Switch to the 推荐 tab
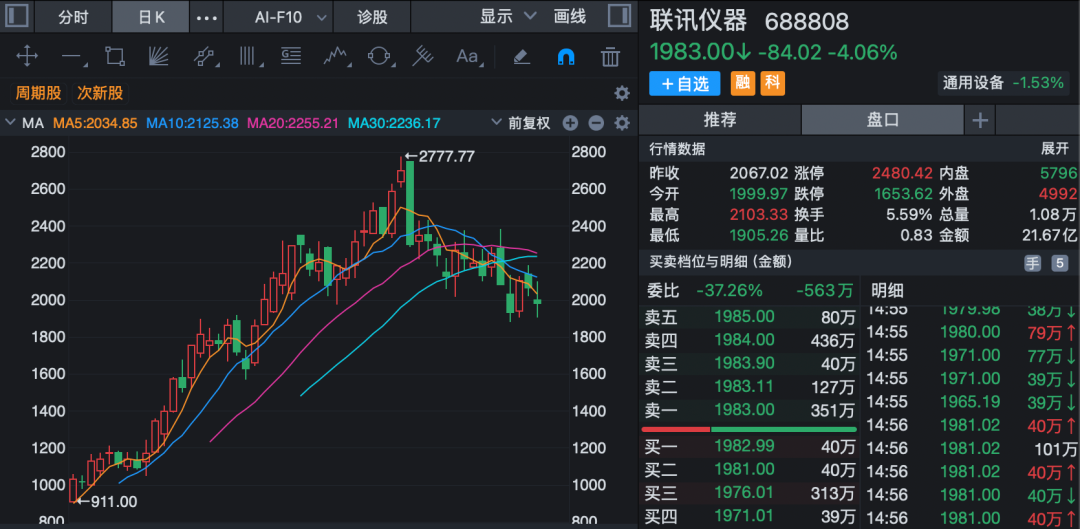Screen dimensions: 1080x529 pos(720,120)
